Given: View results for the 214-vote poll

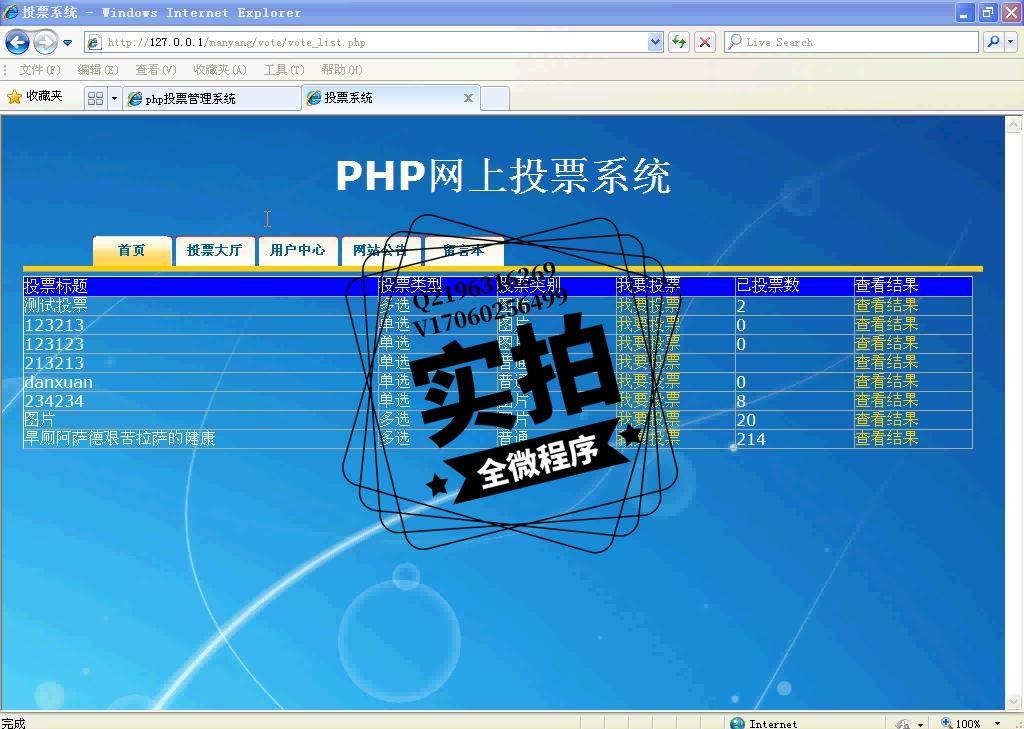Looking at the screenshot, I should click(x=886, y=438).
